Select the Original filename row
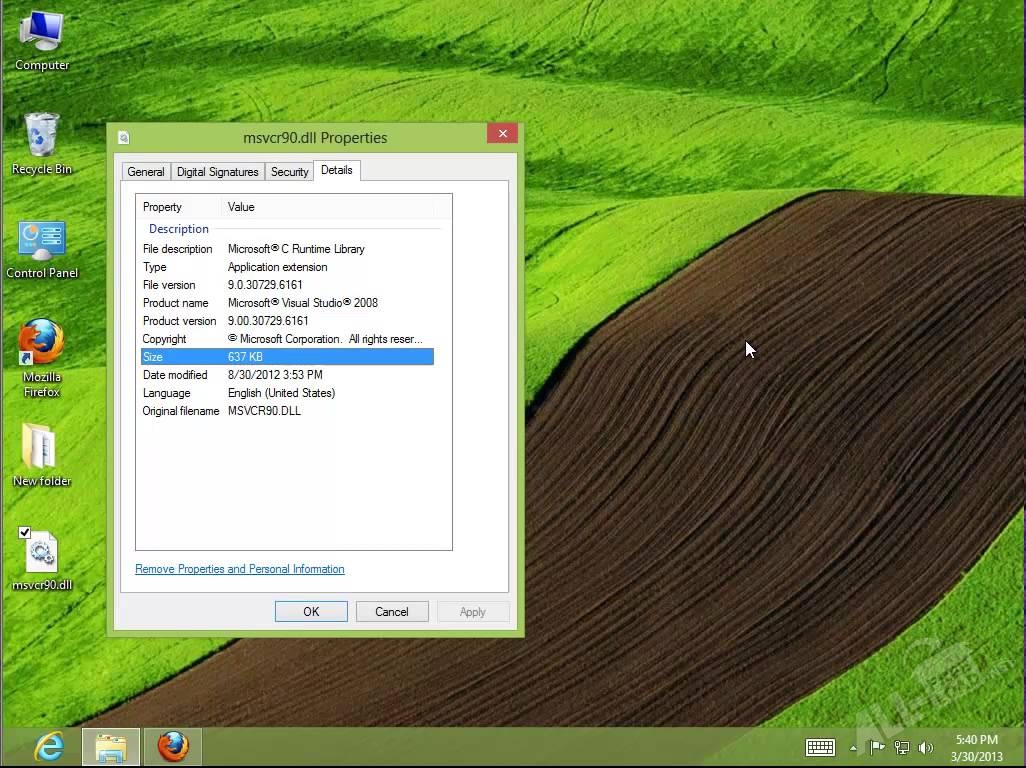 pyautogui.click(x=287, y=411)
